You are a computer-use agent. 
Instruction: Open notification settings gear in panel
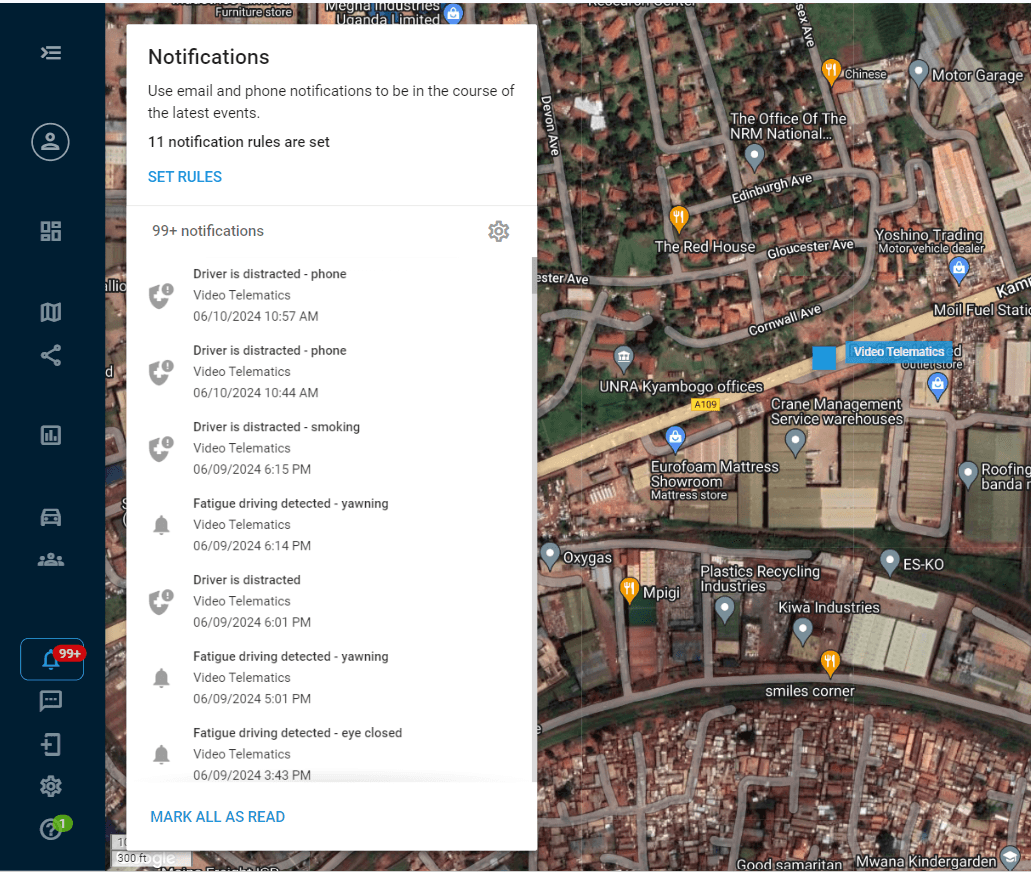pos(498,231)
